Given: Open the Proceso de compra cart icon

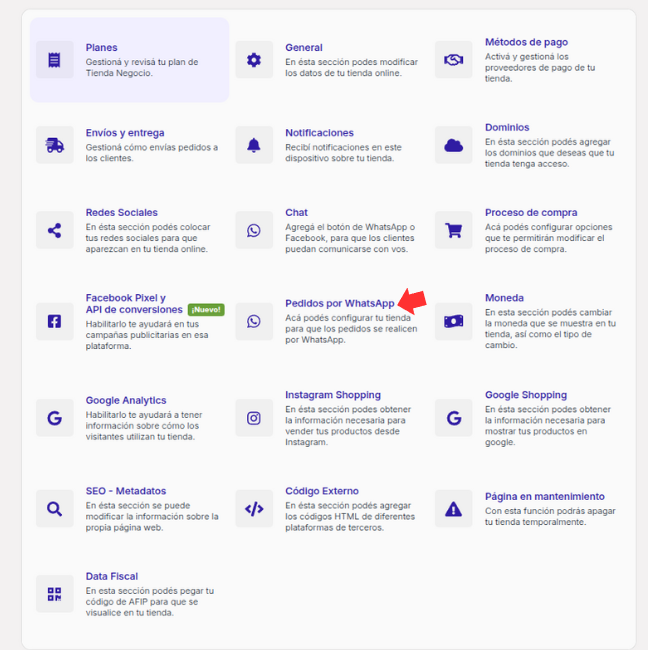Looking at the screenshot, I should point(454,230).
